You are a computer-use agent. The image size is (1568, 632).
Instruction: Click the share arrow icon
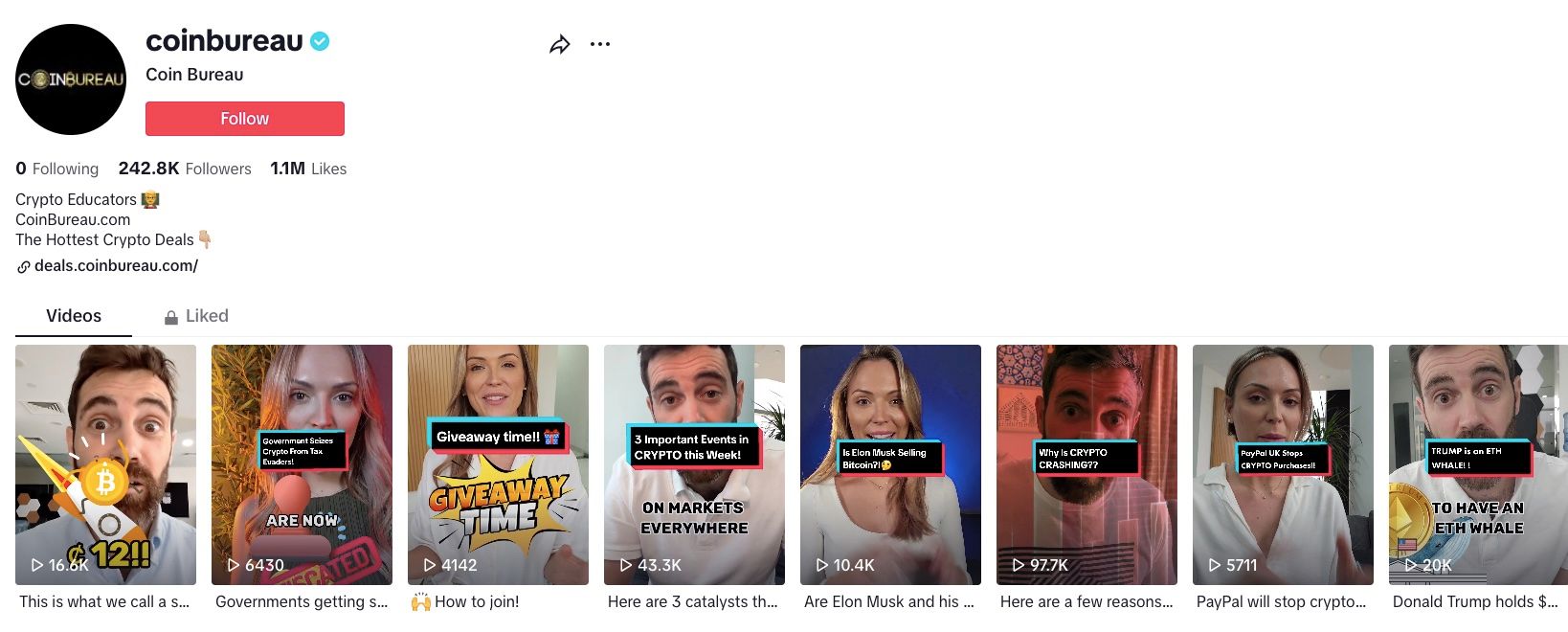pyautogui.click(x=560, y=44)
